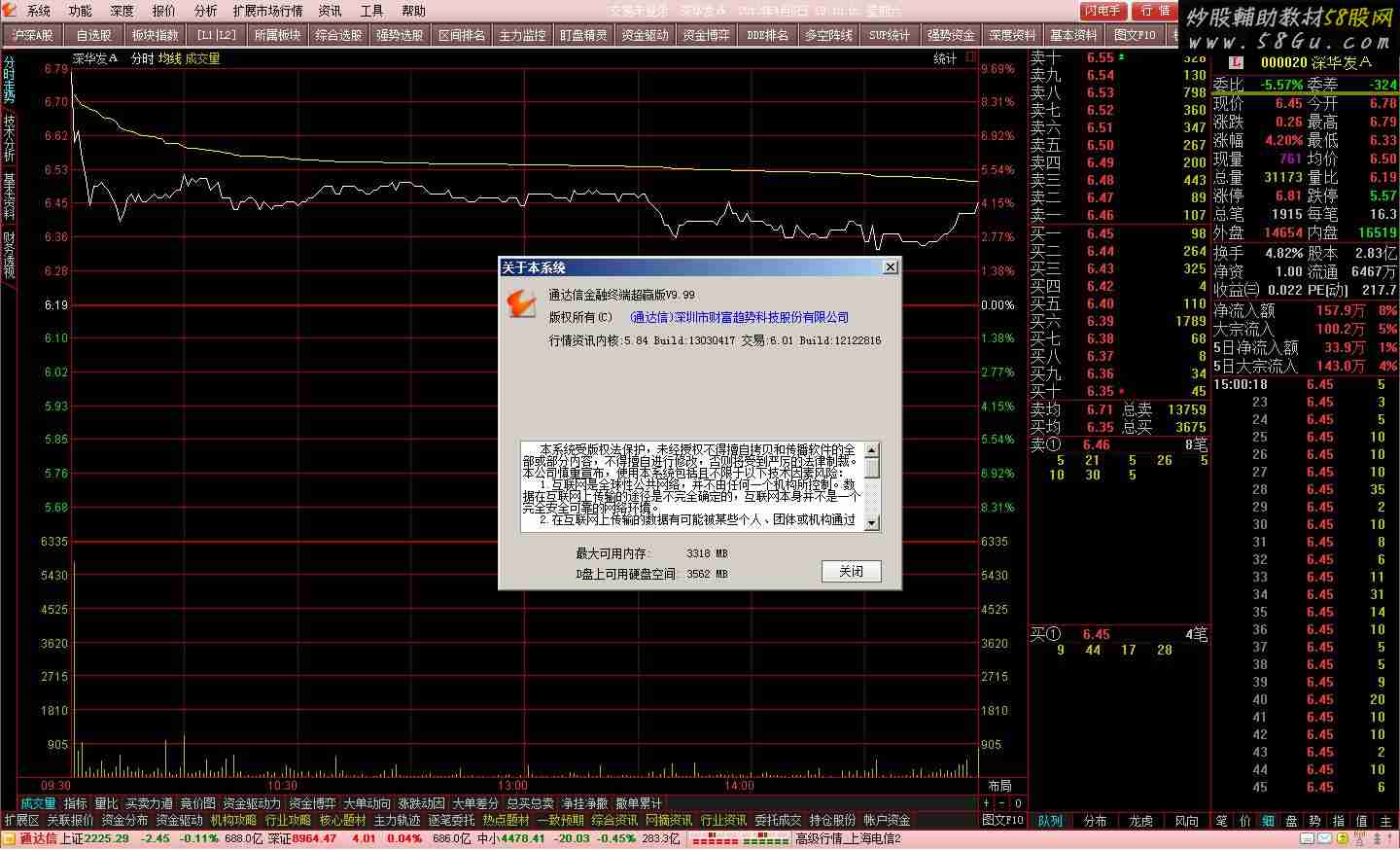Viewport: 1400px width, 850px height.
Task: Click the 闪电手 button
Action: click(x=1104, y=11)
